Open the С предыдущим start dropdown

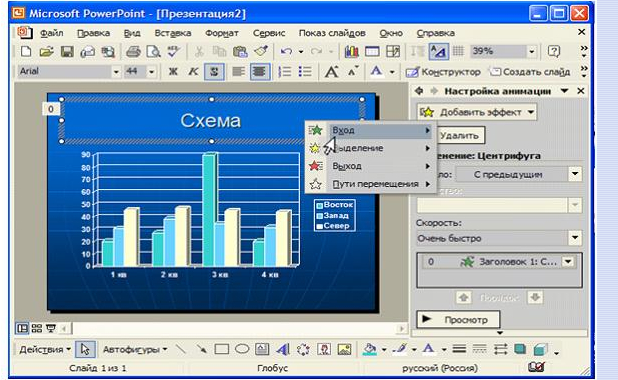pyautogui.click(x=575, y=173)
